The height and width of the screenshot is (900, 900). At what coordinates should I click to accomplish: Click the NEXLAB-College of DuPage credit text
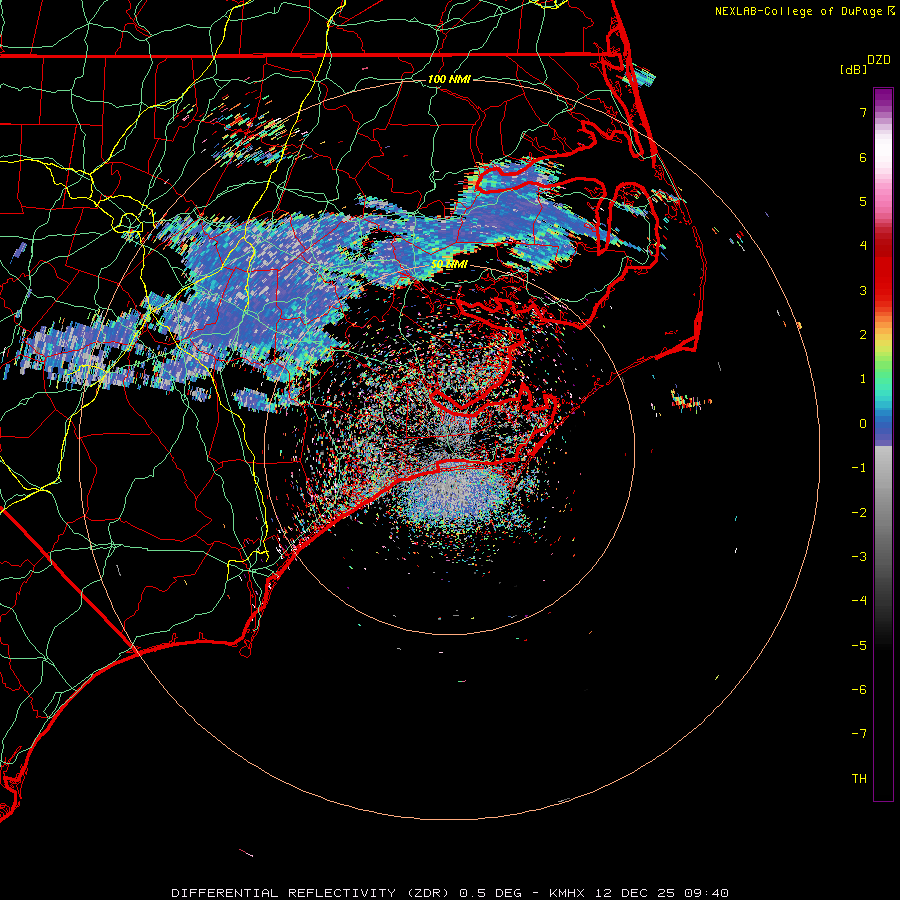(x=805, y=11)
